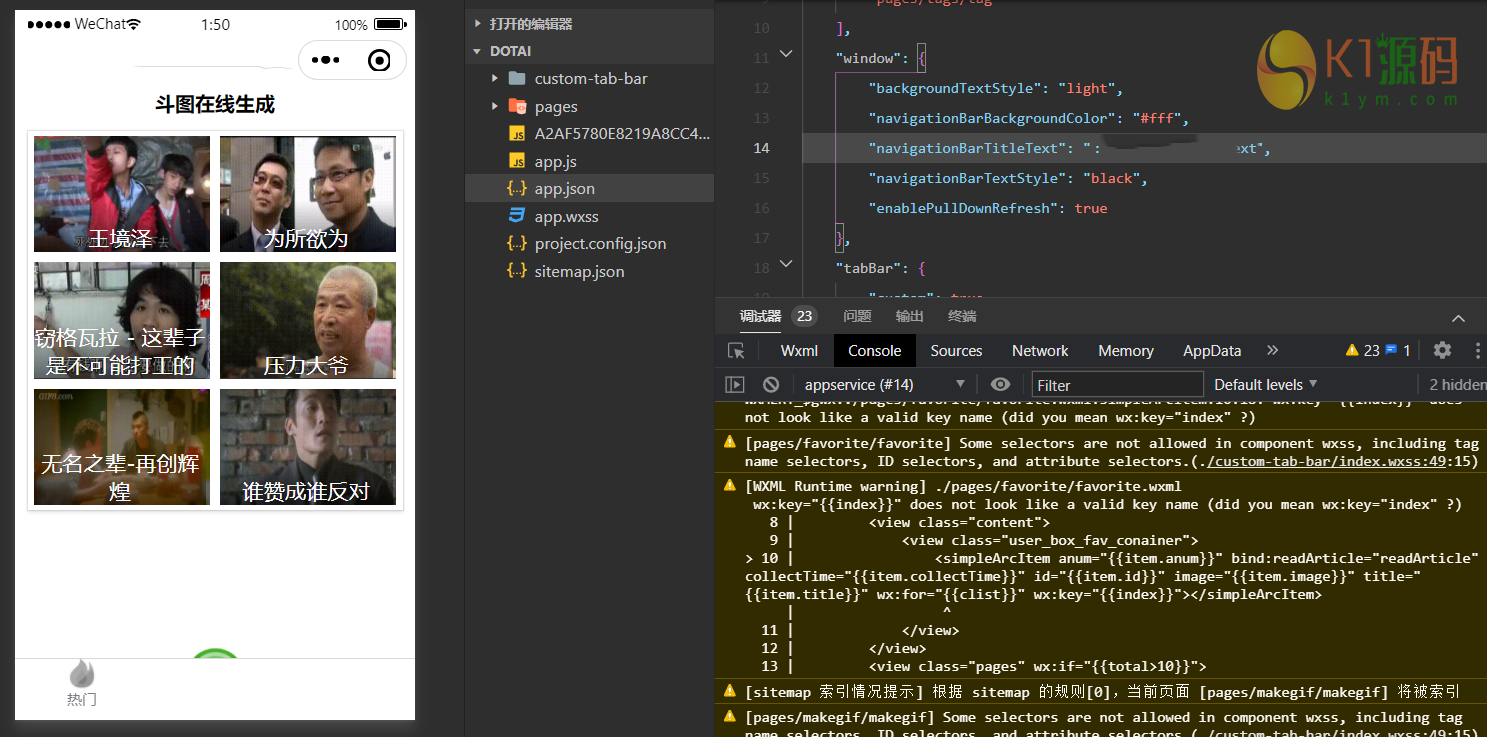Screen dimensions: 1487x737
Task: Open the appservice context dropdown
Action: 884,385
